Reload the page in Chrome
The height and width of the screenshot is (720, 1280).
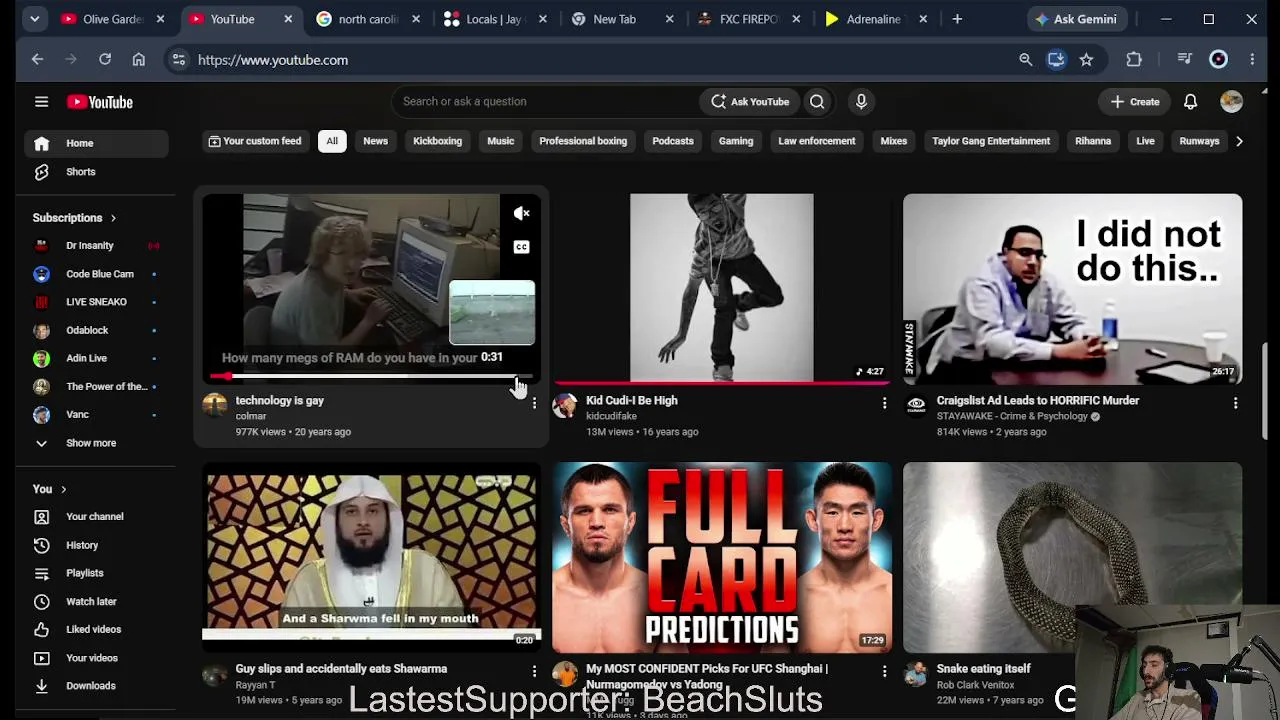pos(105,60)
